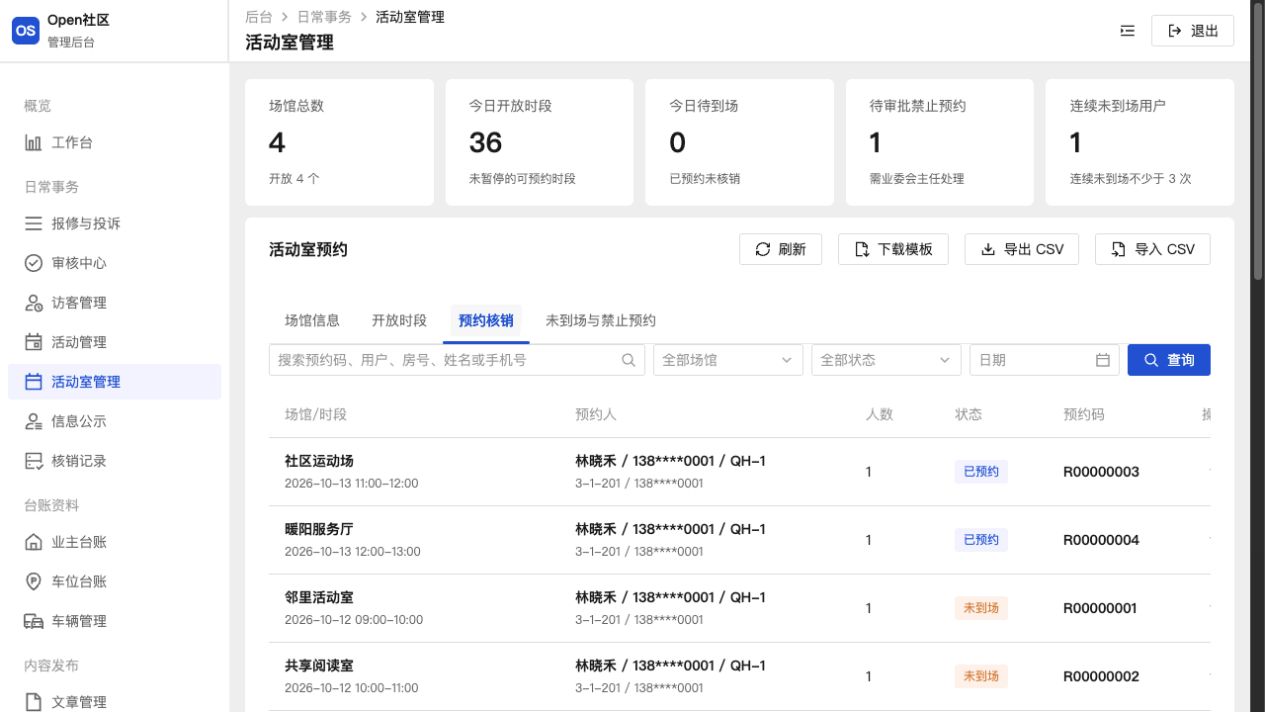Click the 待审批禁止预约 stat card
The width and height of the screenshot is (1265, 712).
coord(940,142)
